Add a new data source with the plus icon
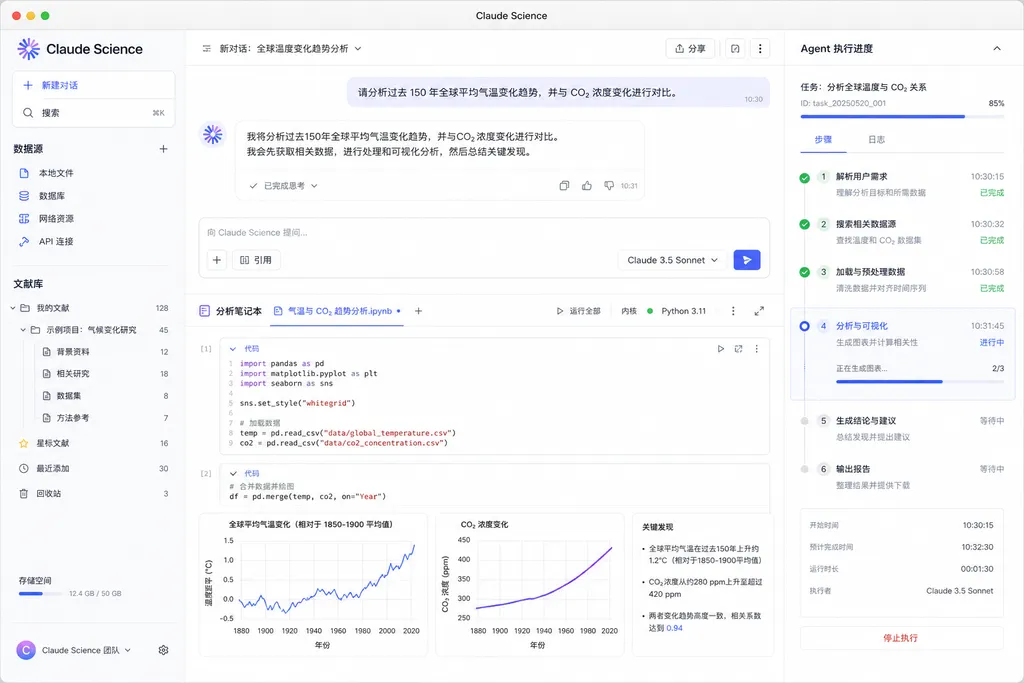The image size is (1024, 683). tap(163, 149)
